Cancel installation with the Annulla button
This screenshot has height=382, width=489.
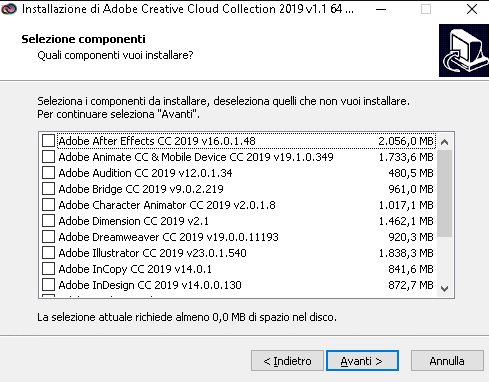tap(447, 361)
